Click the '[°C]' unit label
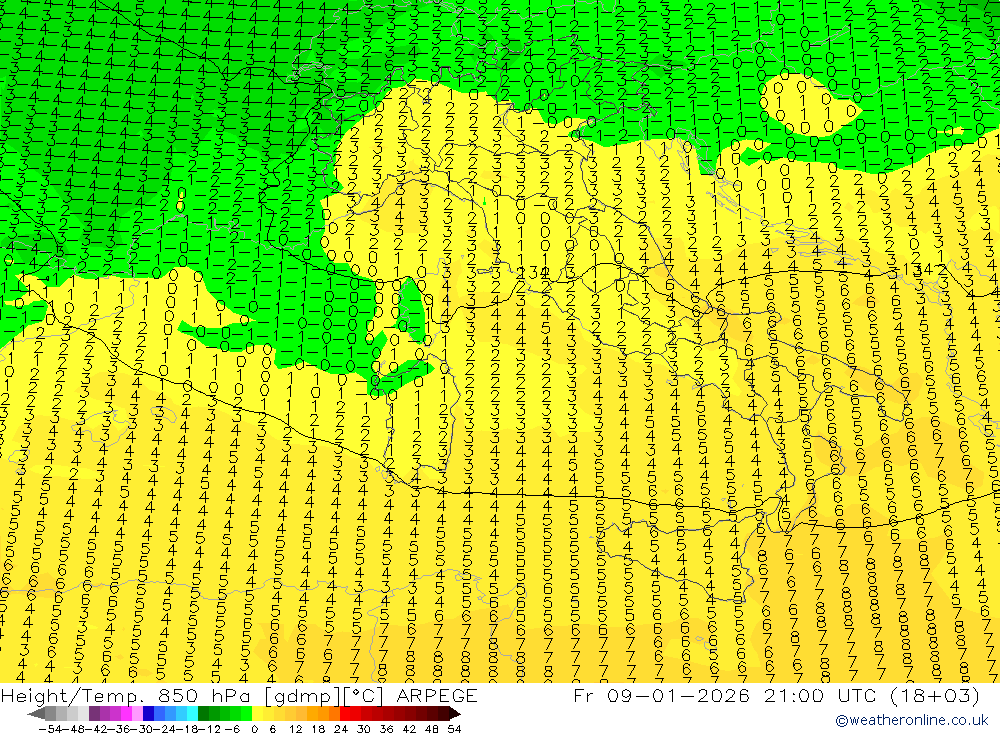The height and width of the screenshot is (733, 1000). click(364, 695)
